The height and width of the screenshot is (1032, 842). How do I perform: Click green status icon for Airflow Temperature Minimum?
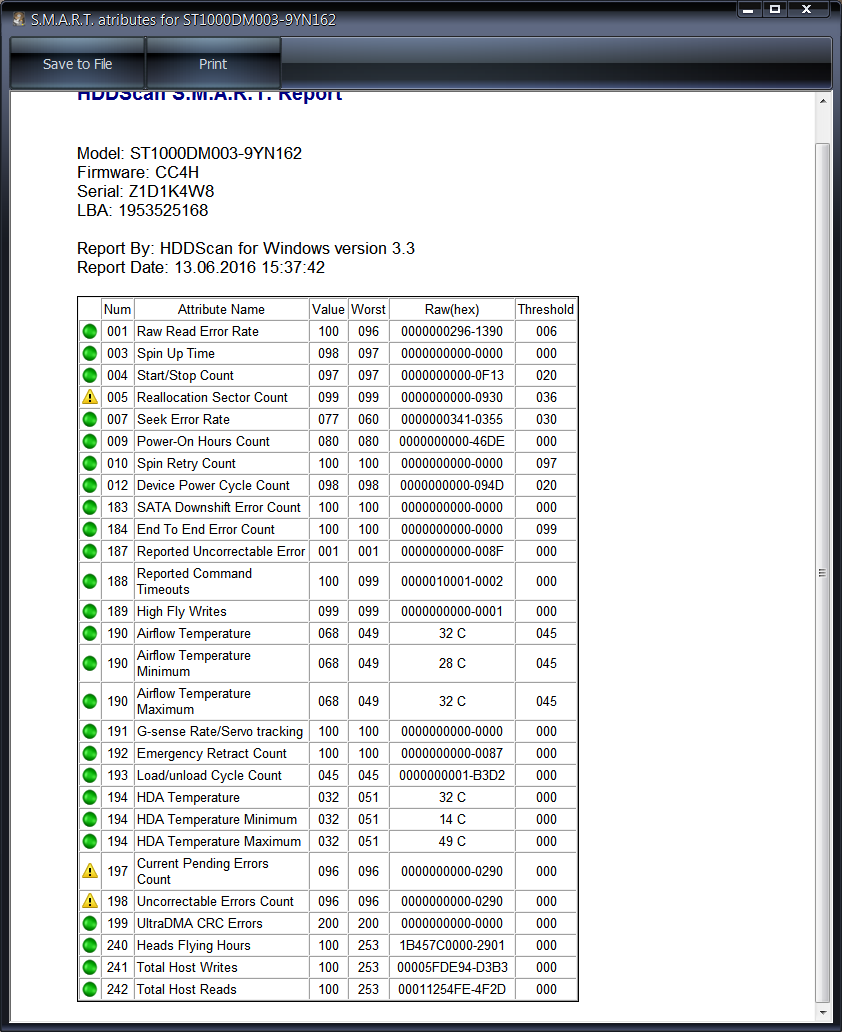[90, 663]
